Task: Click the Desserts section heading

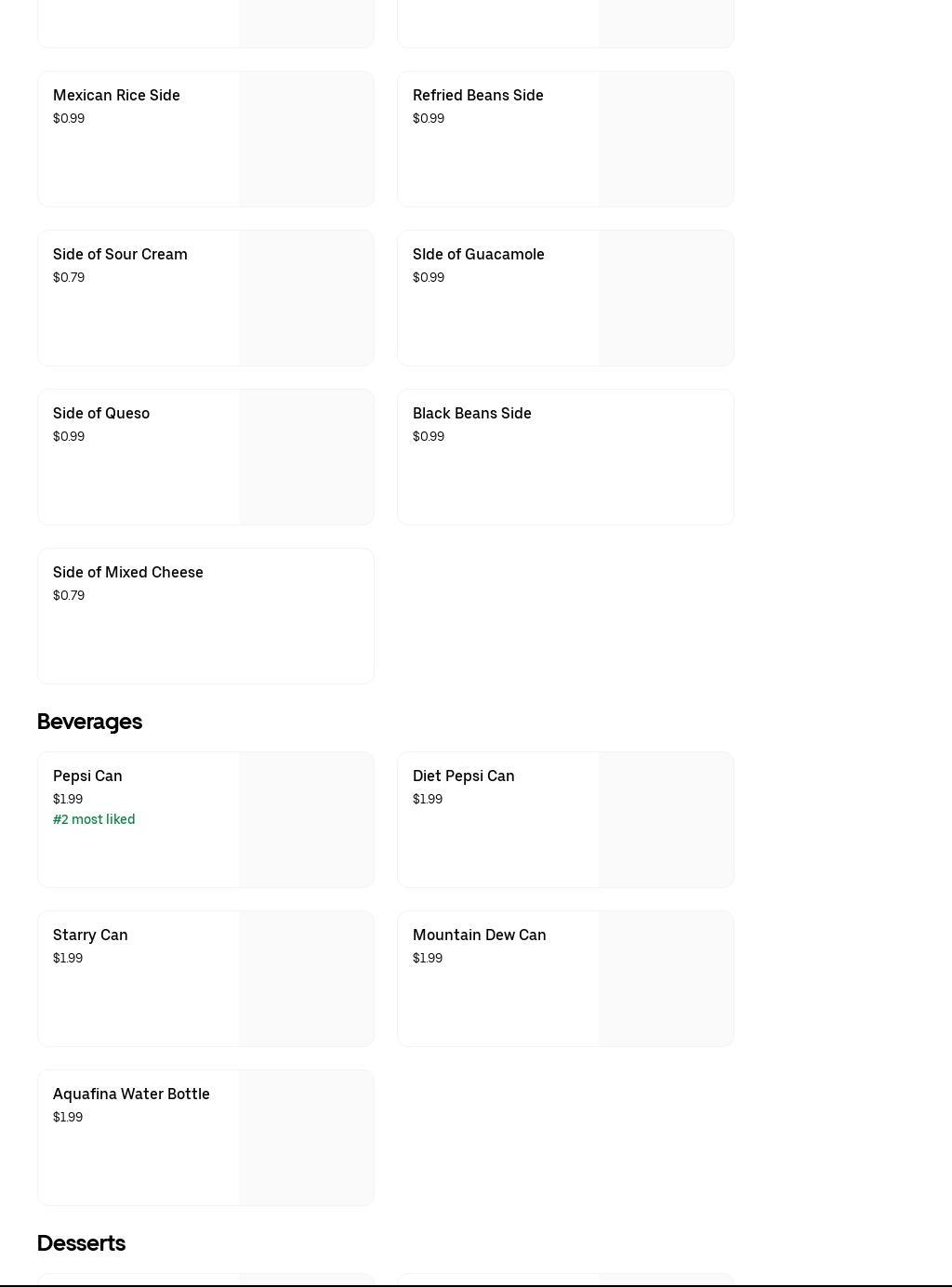Action: point(81,1243)
